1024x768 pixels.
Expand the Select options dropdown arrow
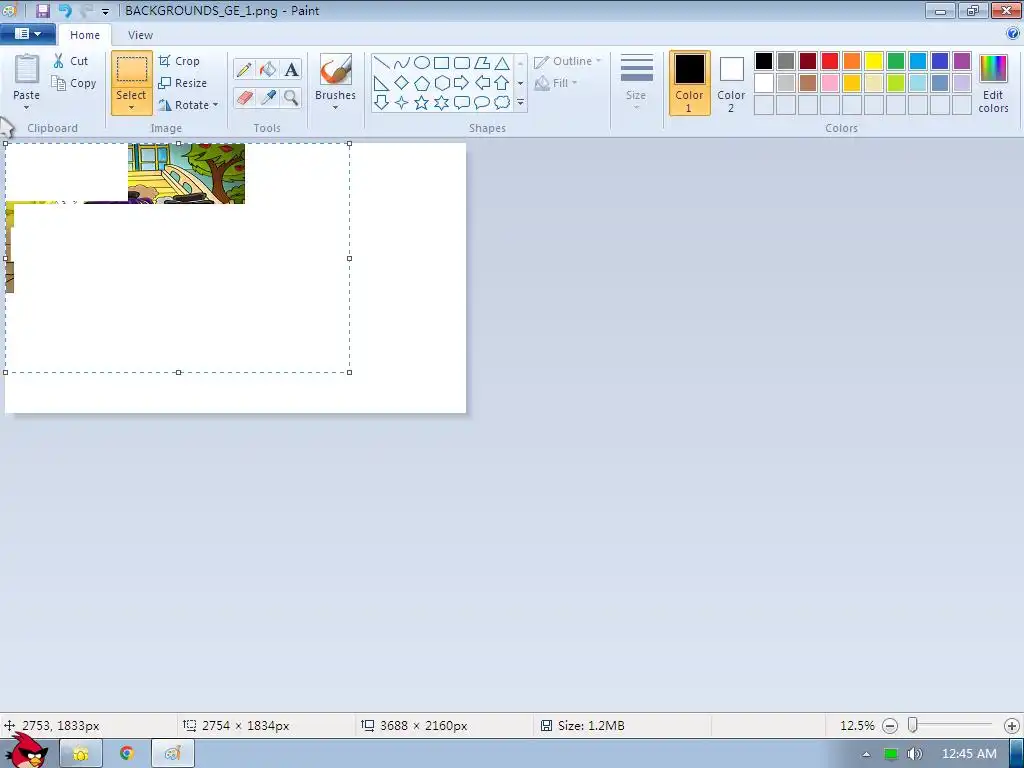131,108
